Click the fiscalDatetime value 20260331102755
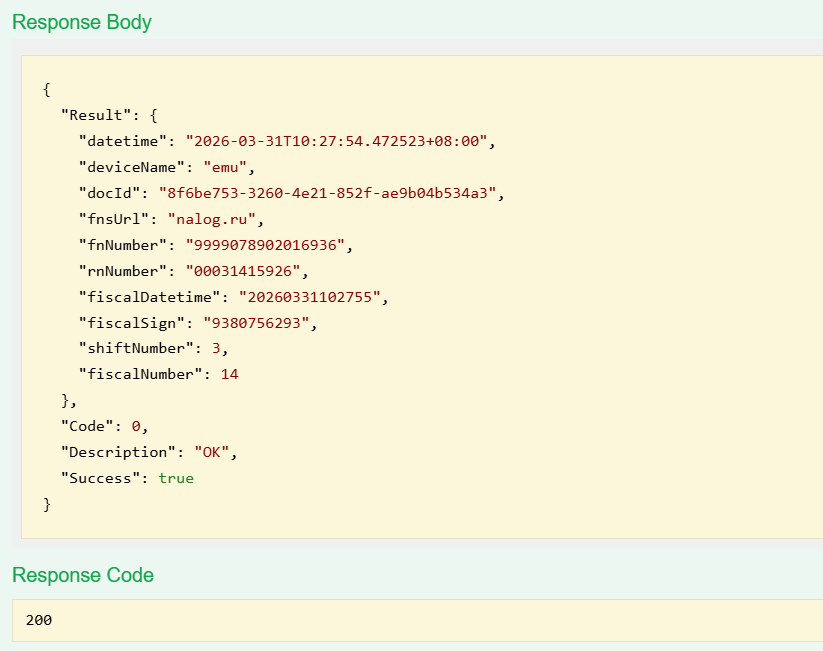Screen dimensions: 823x651 [313, 297]
